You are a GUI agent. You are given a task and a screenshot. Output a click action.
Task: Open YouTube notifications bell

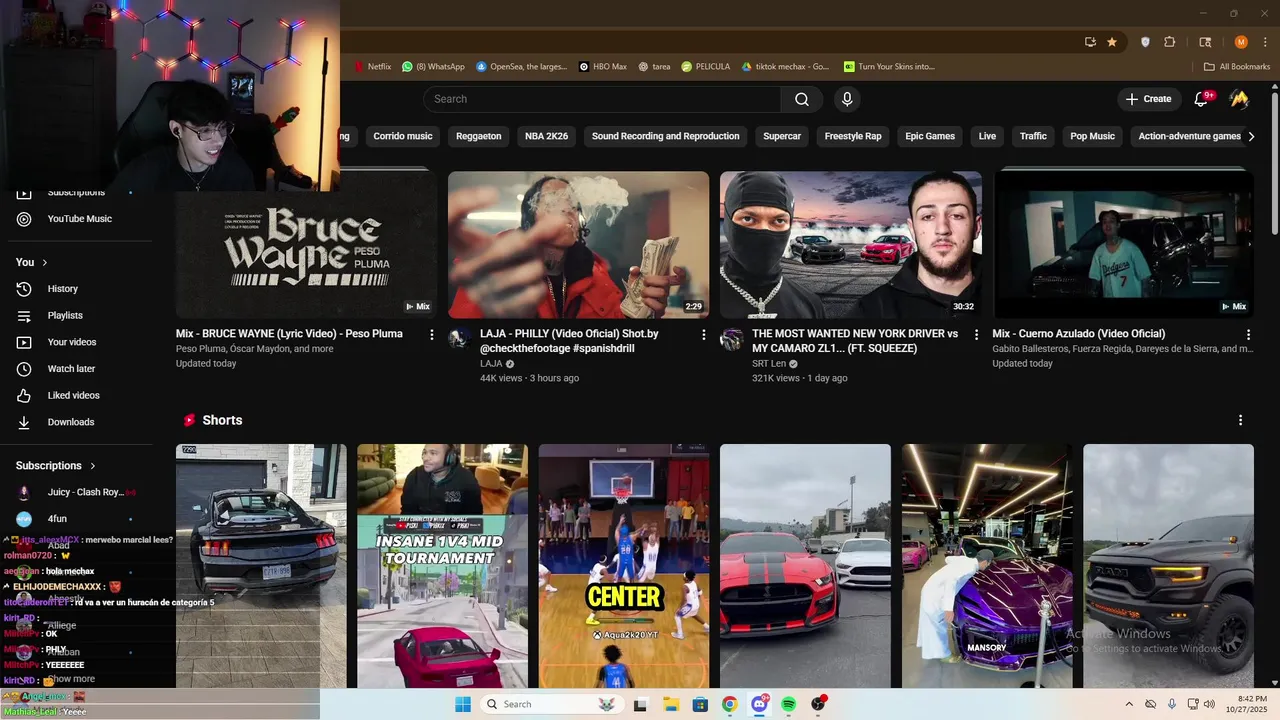1202,99
